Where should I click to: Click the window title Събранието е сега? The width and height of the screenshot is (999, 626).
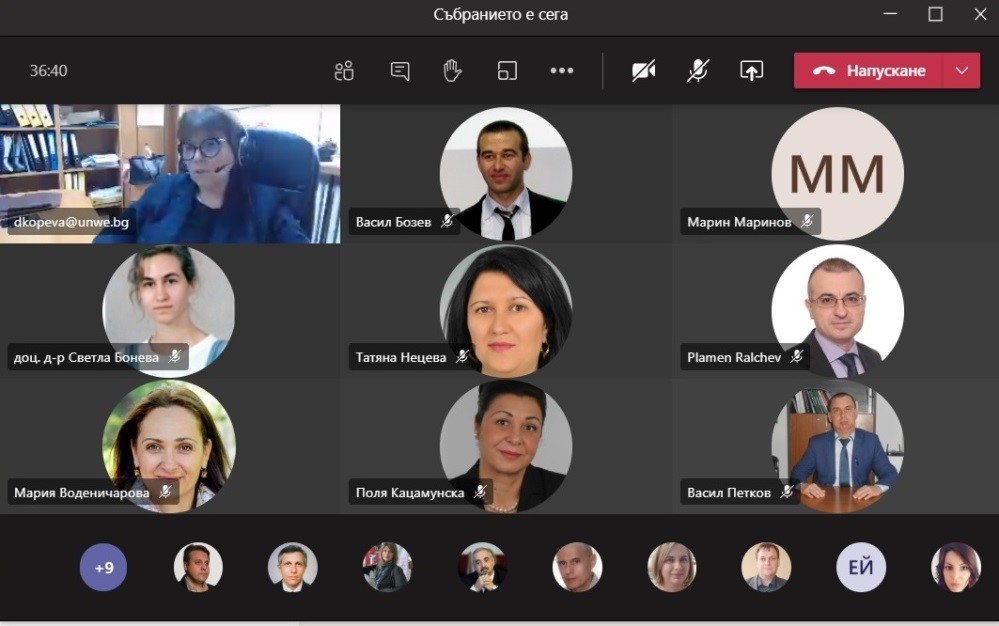pyautogui.click(x=500, y=15)
